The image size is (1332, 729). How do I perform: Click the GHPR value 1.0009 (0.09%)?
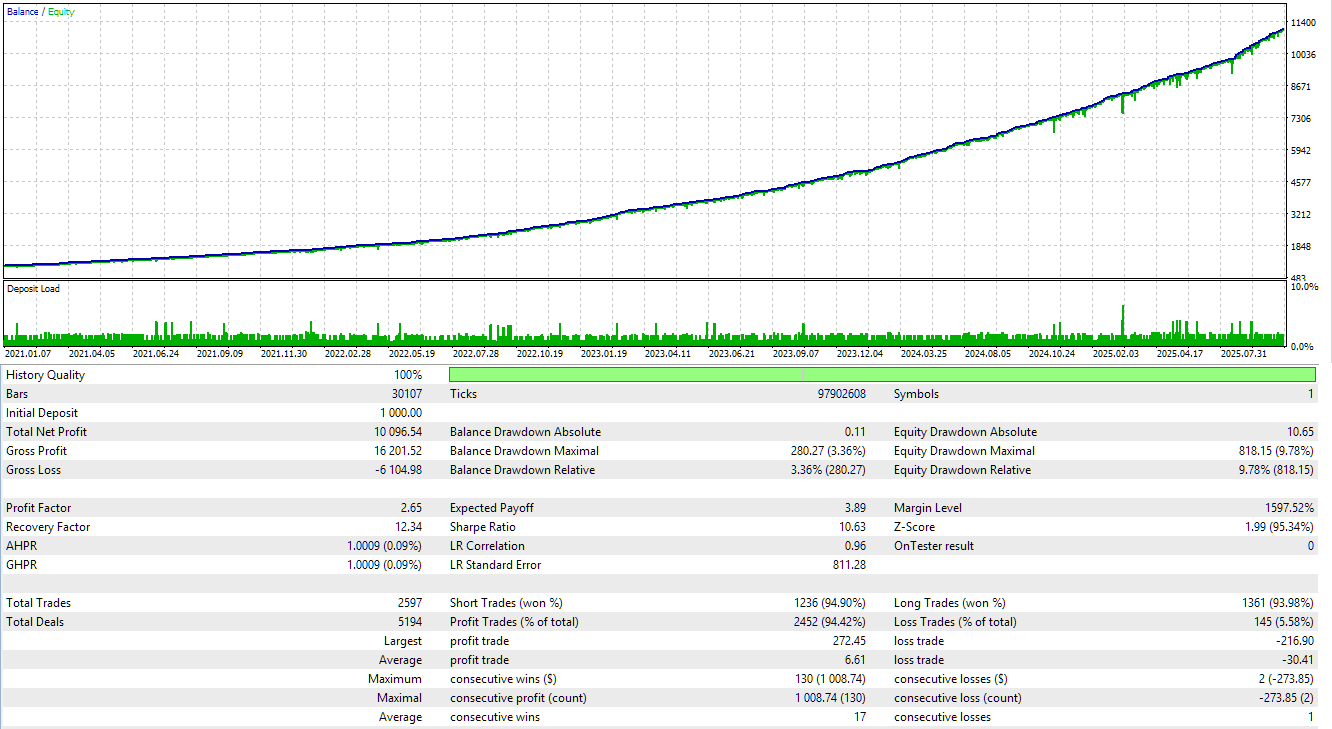(384, 565)
